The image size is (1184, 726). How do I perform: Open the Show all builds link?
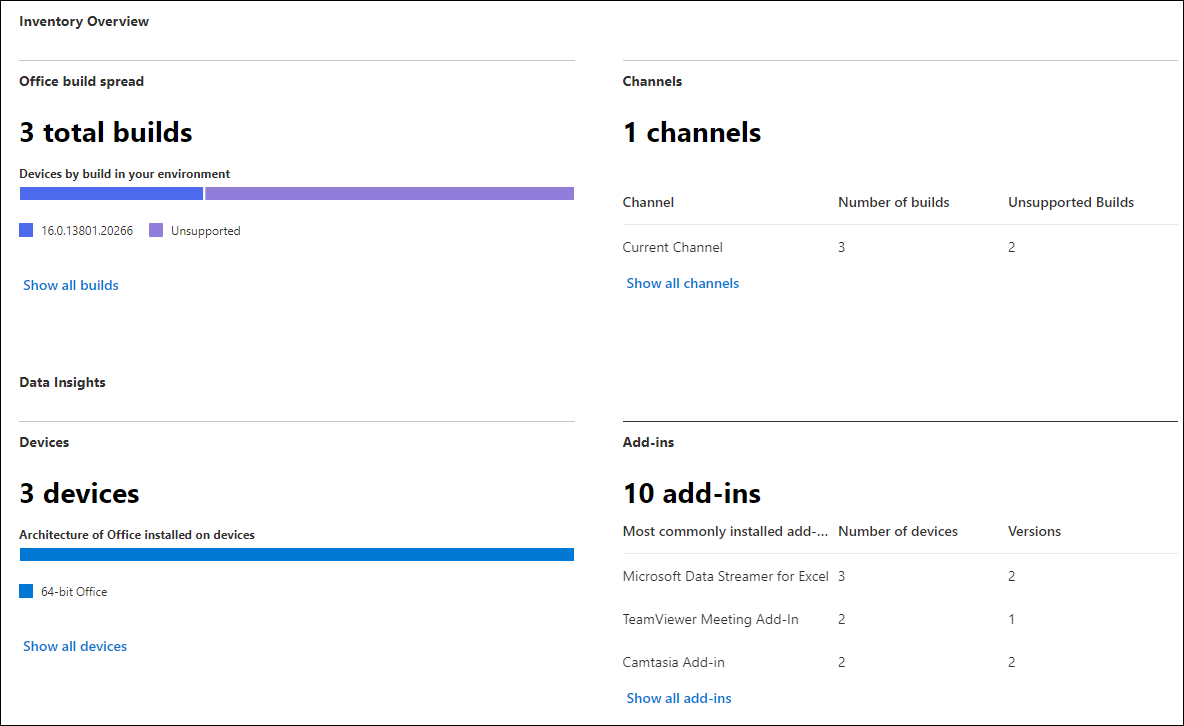[x=70, y=285]
